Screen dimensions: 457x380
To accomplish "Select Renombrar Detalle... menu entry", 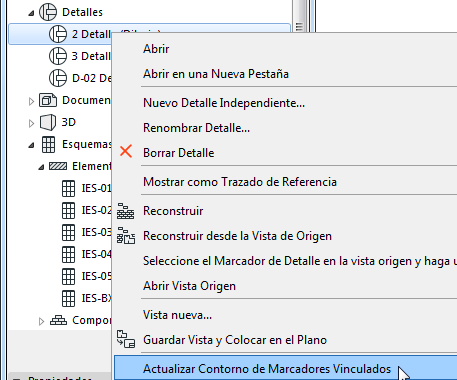I will [196, 128].
